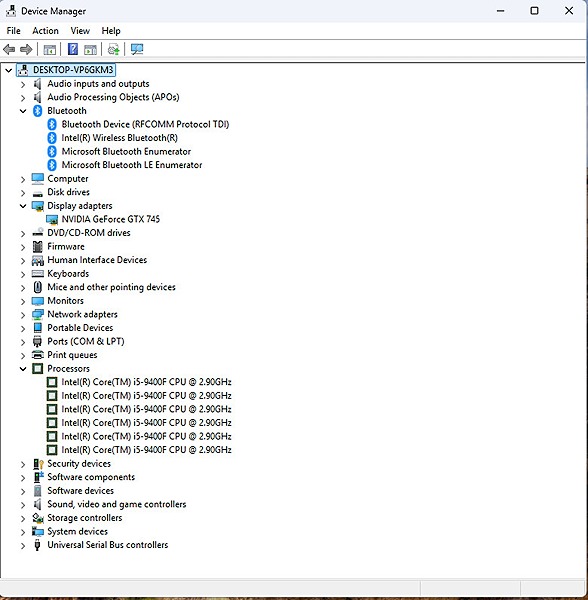588x600 pixels.
Task: Click the Print queues printer icon
Action: (x=37, y=355)
